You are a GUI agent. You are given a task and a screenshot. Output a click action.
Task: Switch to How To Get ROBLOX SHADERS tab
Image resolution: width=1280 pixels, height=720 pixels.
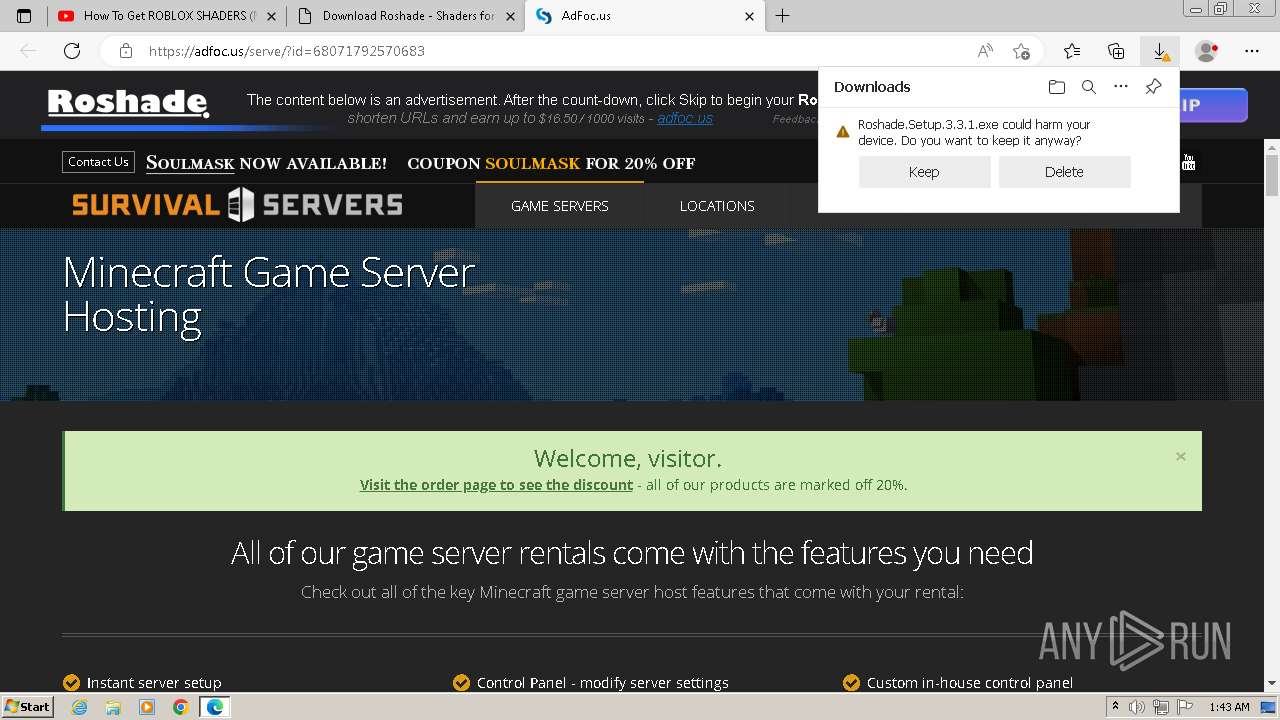coord(165,16)
